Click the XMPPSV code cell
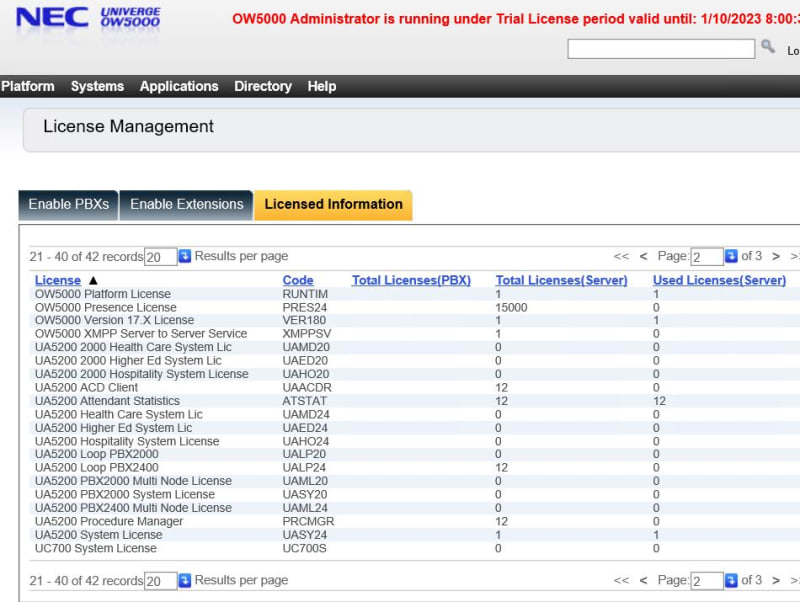 (307, 334)
